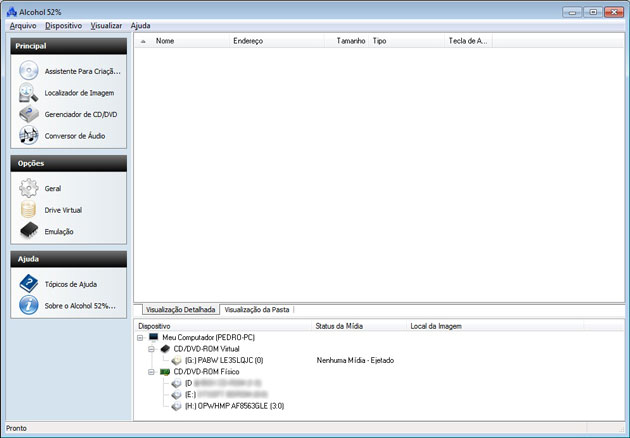
Task: Open the Arquivo menu
Action: 23,26
